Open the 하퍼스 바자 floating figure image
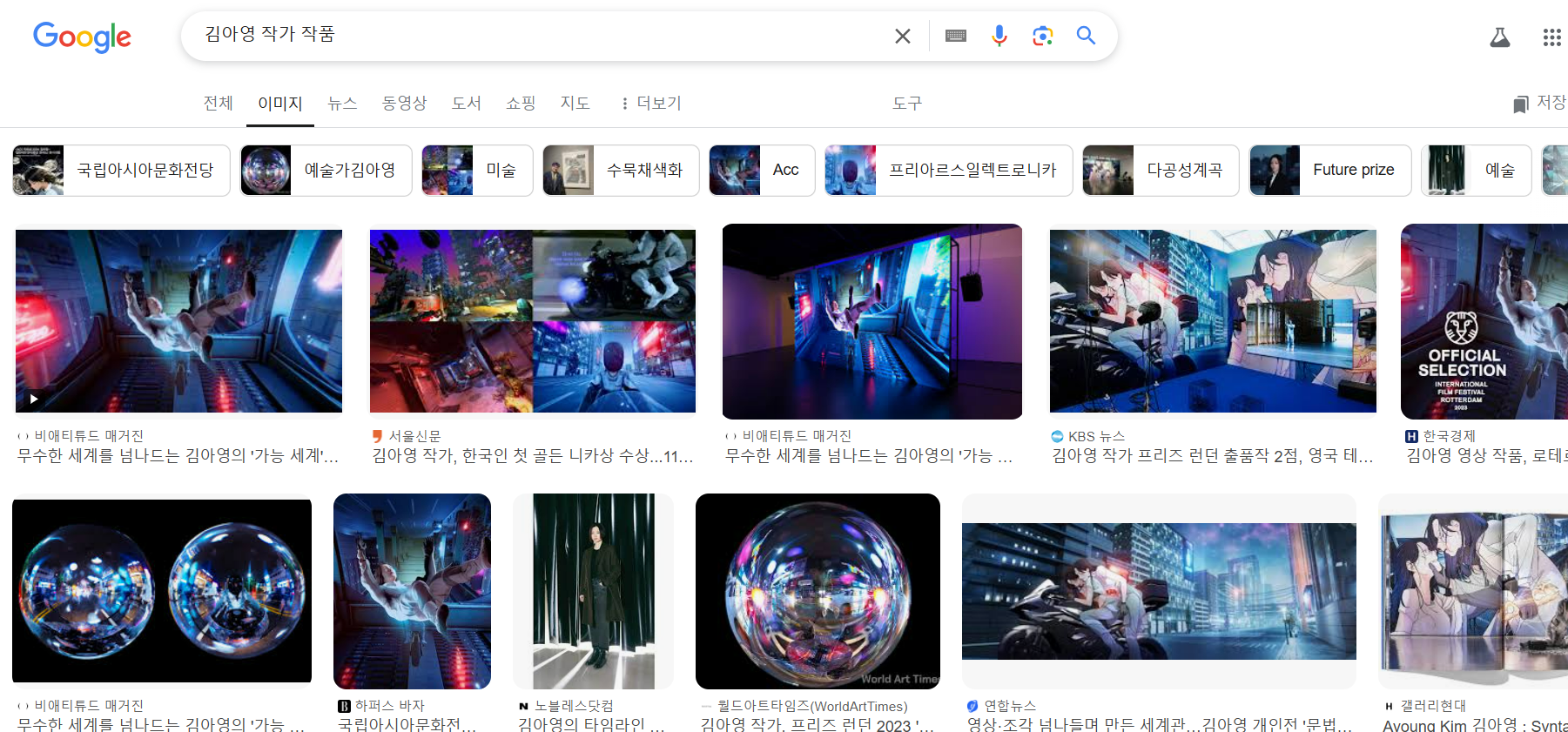 412,591
